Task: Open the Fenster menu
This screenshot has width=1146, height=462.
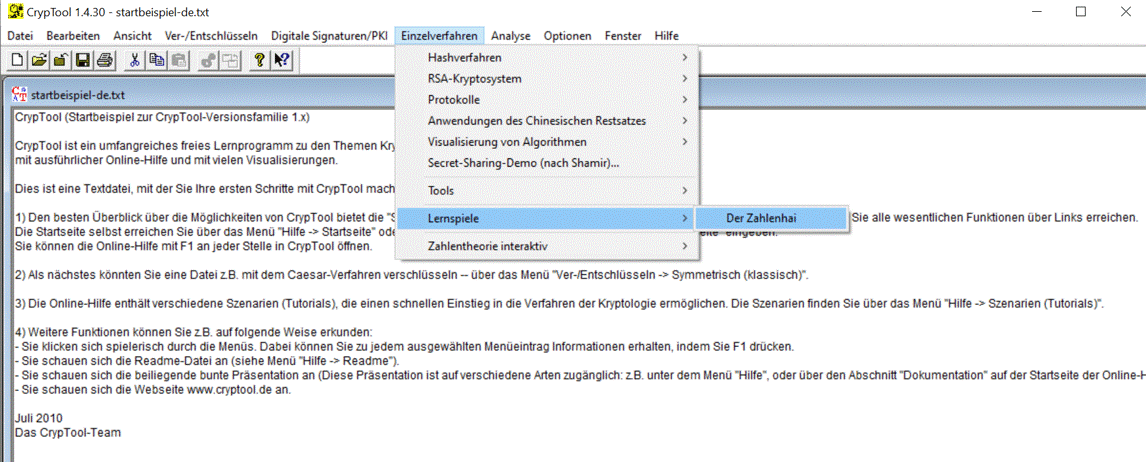Action: (623, 35)
